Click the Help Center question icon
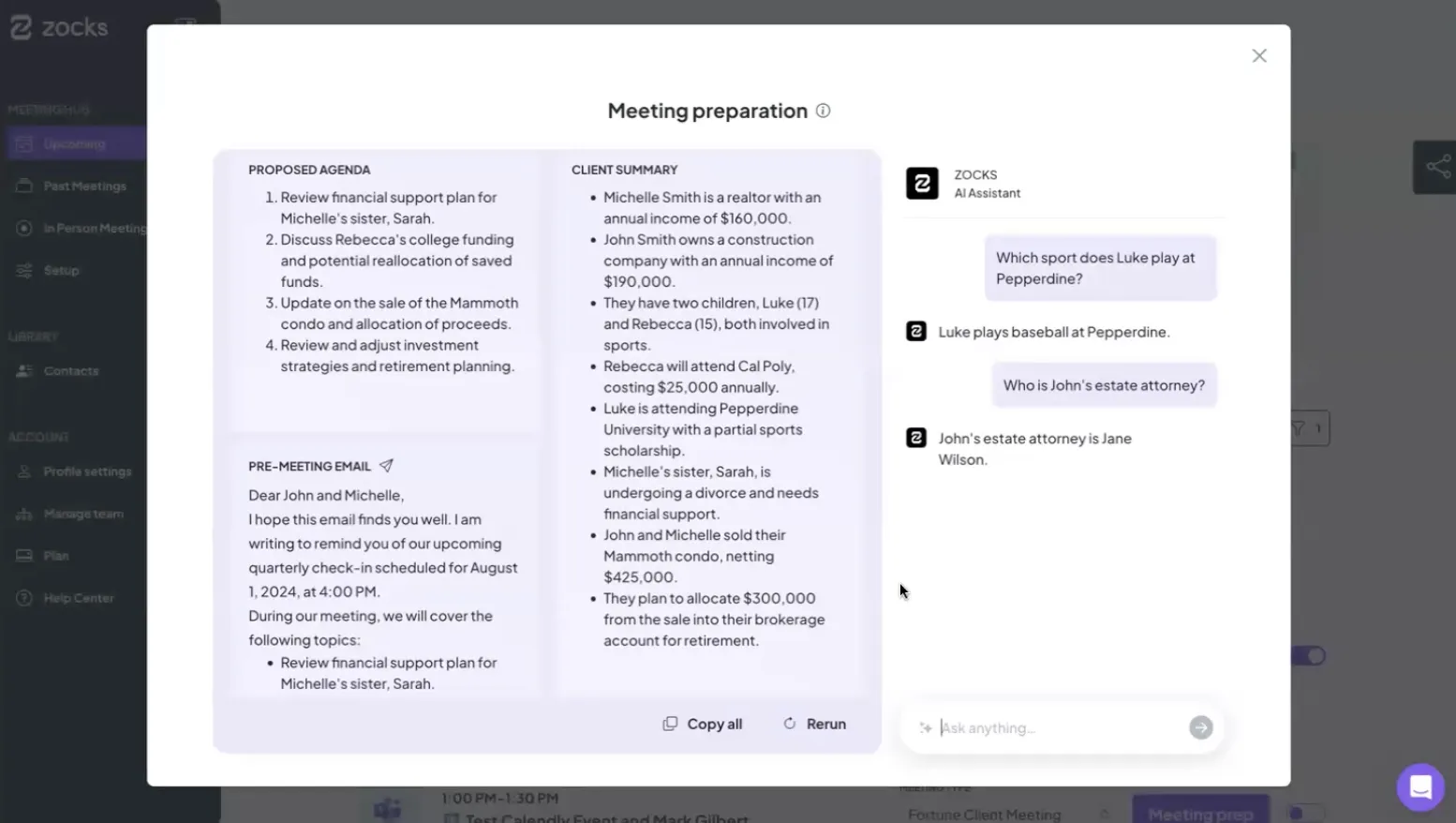The width and height of the screenshot is (1456, 823). 24,598
